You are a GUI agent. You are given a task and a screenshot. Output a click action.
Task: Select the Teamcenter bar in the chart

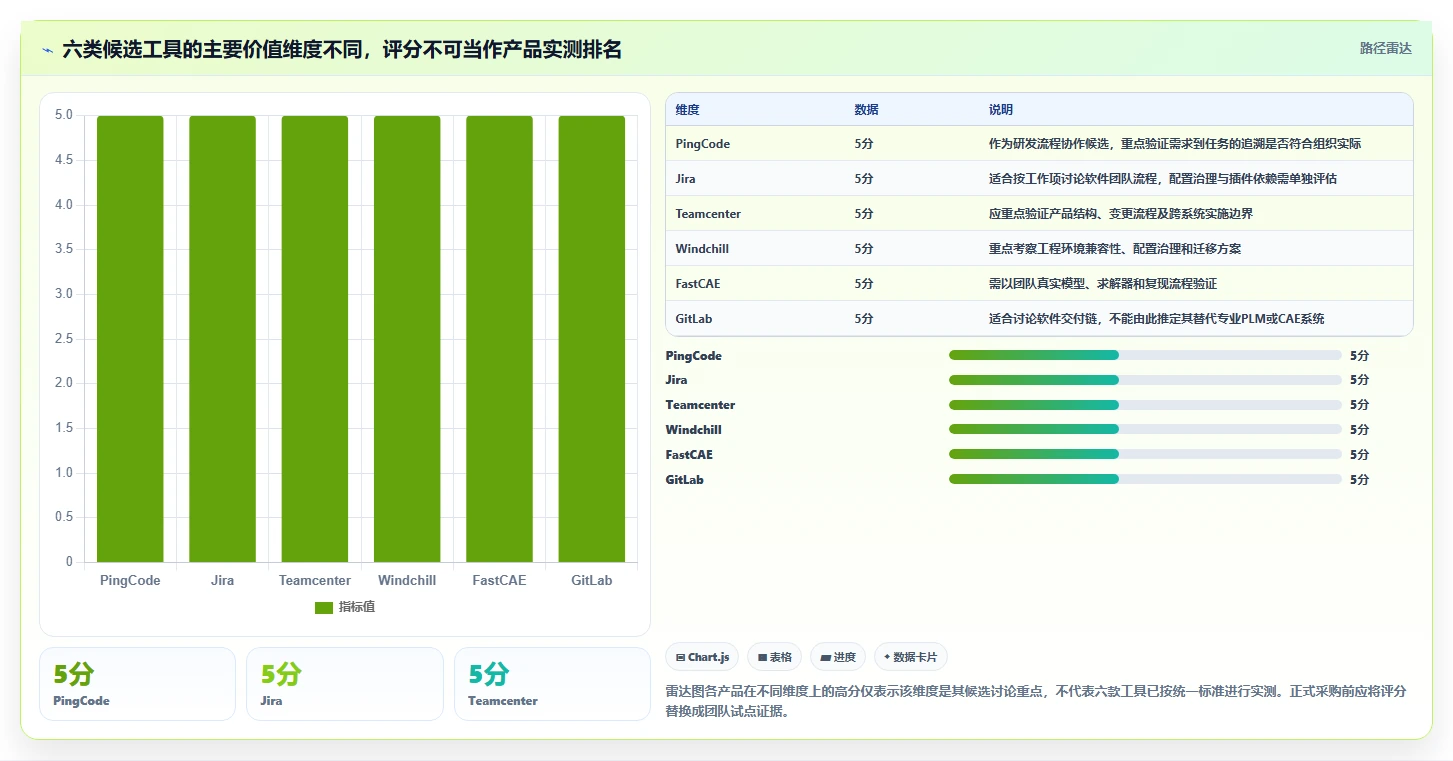315,339
